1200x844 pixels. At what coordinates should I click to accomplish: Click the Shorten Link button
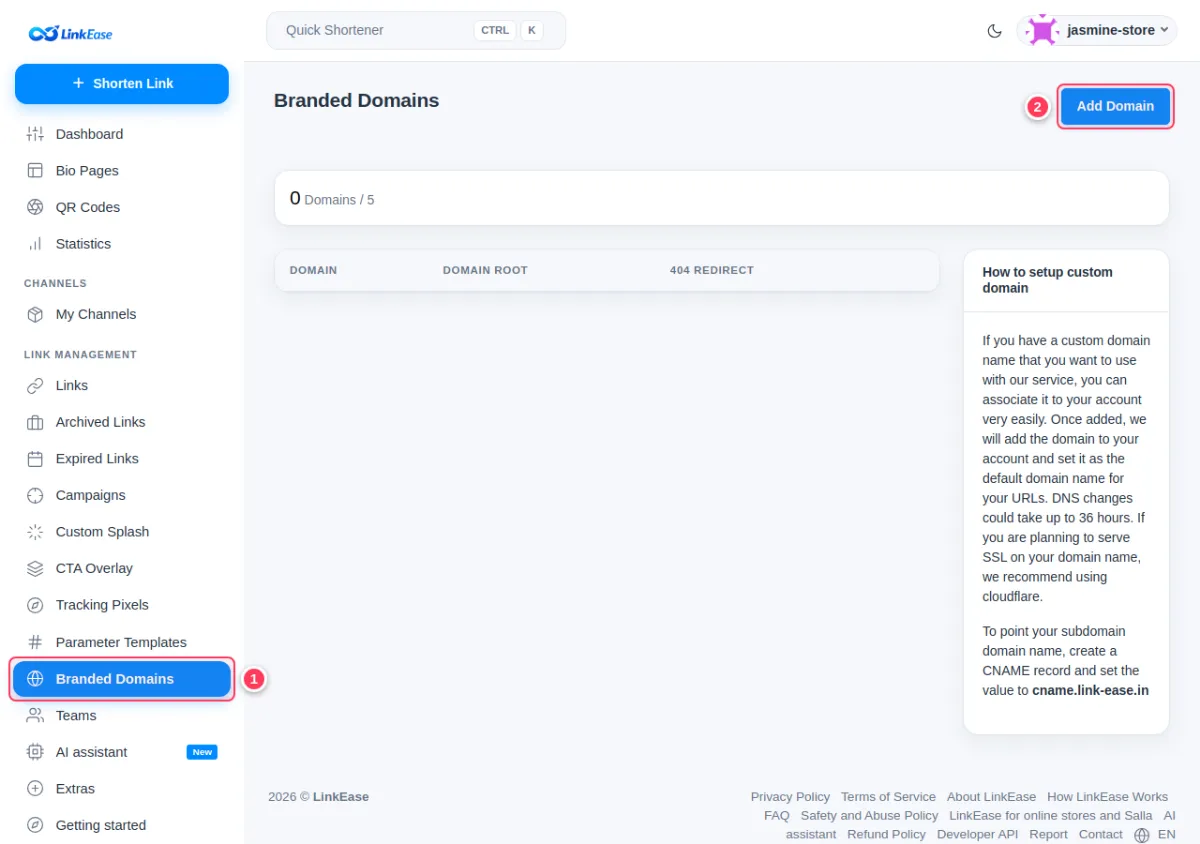(x=122, y=84)
